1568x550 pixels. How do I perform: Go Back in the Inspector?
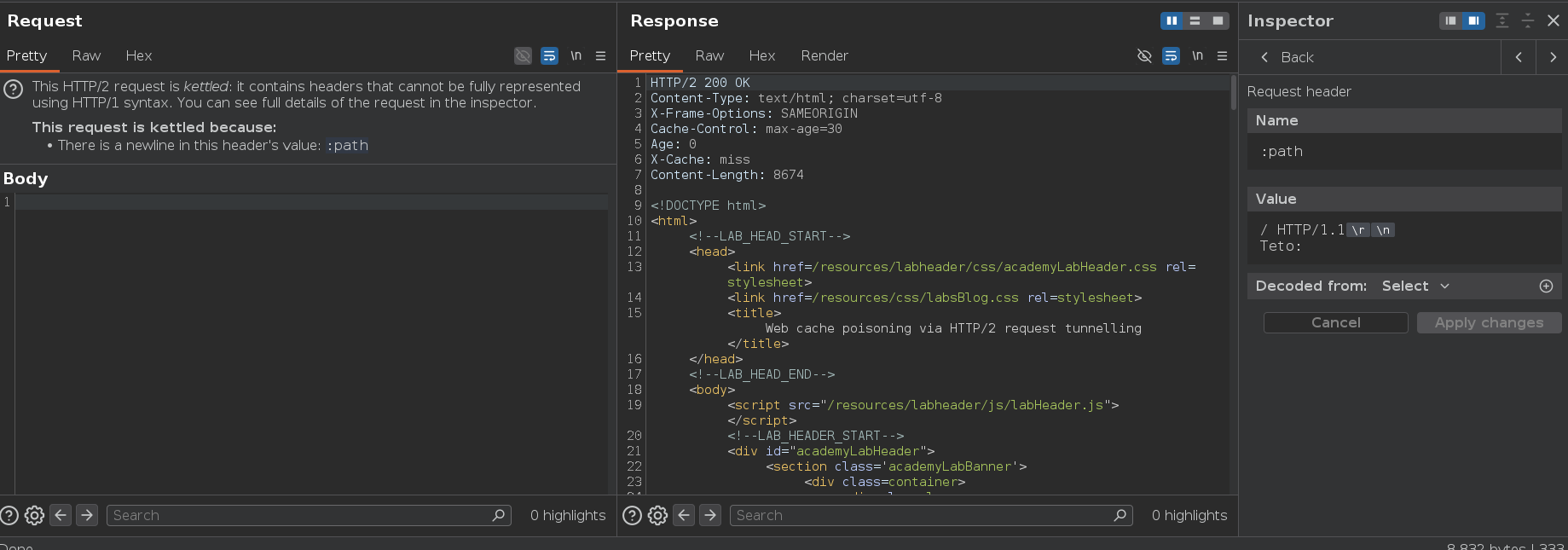pos(1287,57)
